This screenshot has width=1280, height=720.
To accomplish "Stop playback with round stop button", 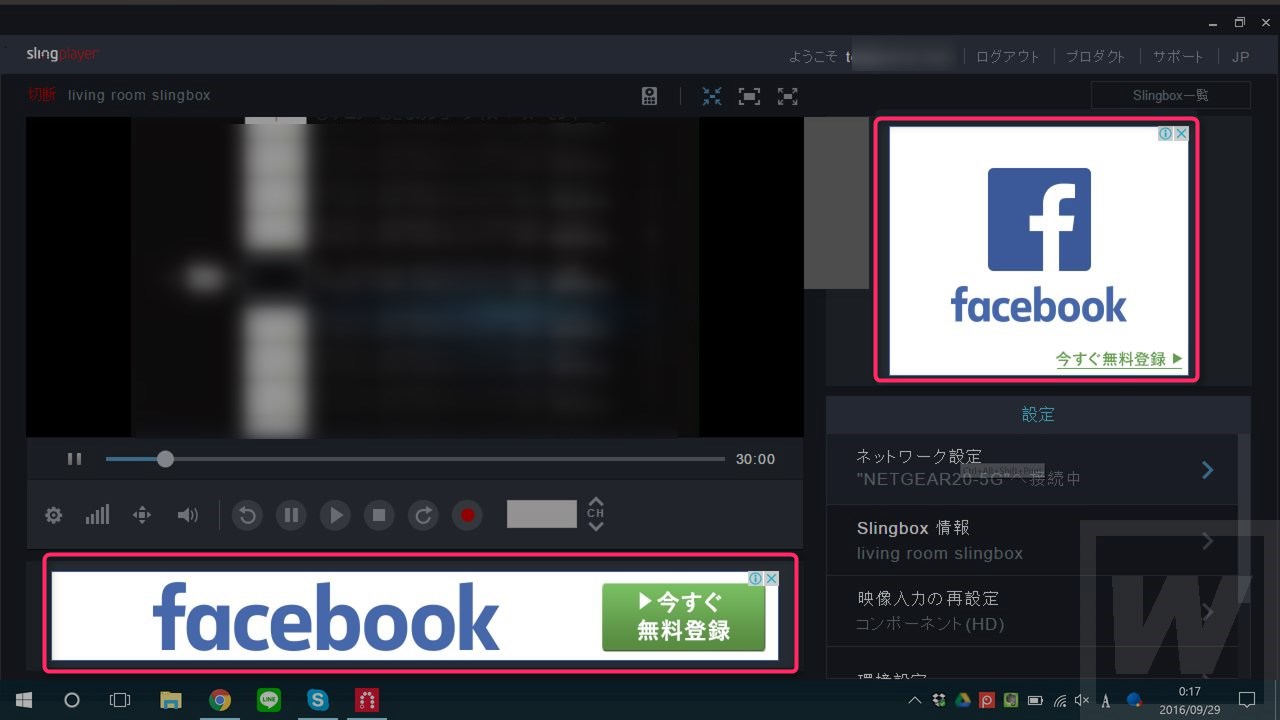I will click(379, 515).
